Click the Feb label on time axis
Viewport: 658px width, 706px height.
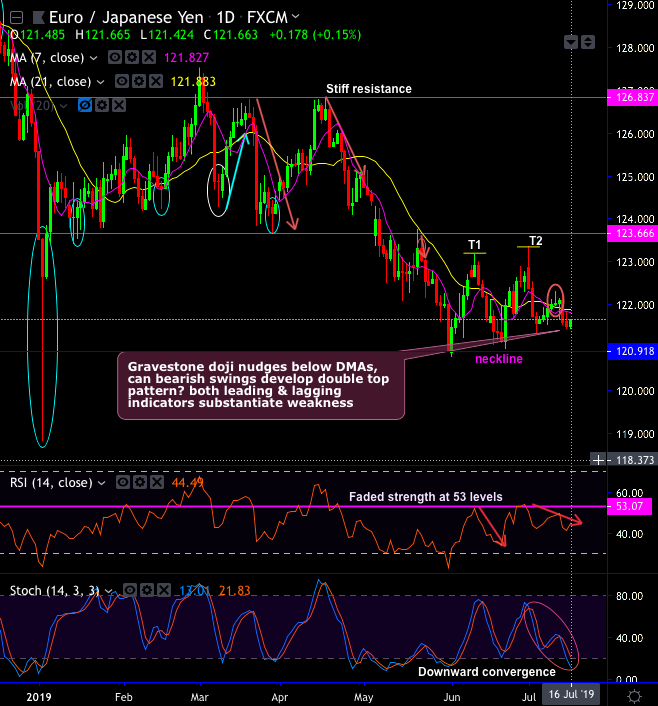point(124,697)
